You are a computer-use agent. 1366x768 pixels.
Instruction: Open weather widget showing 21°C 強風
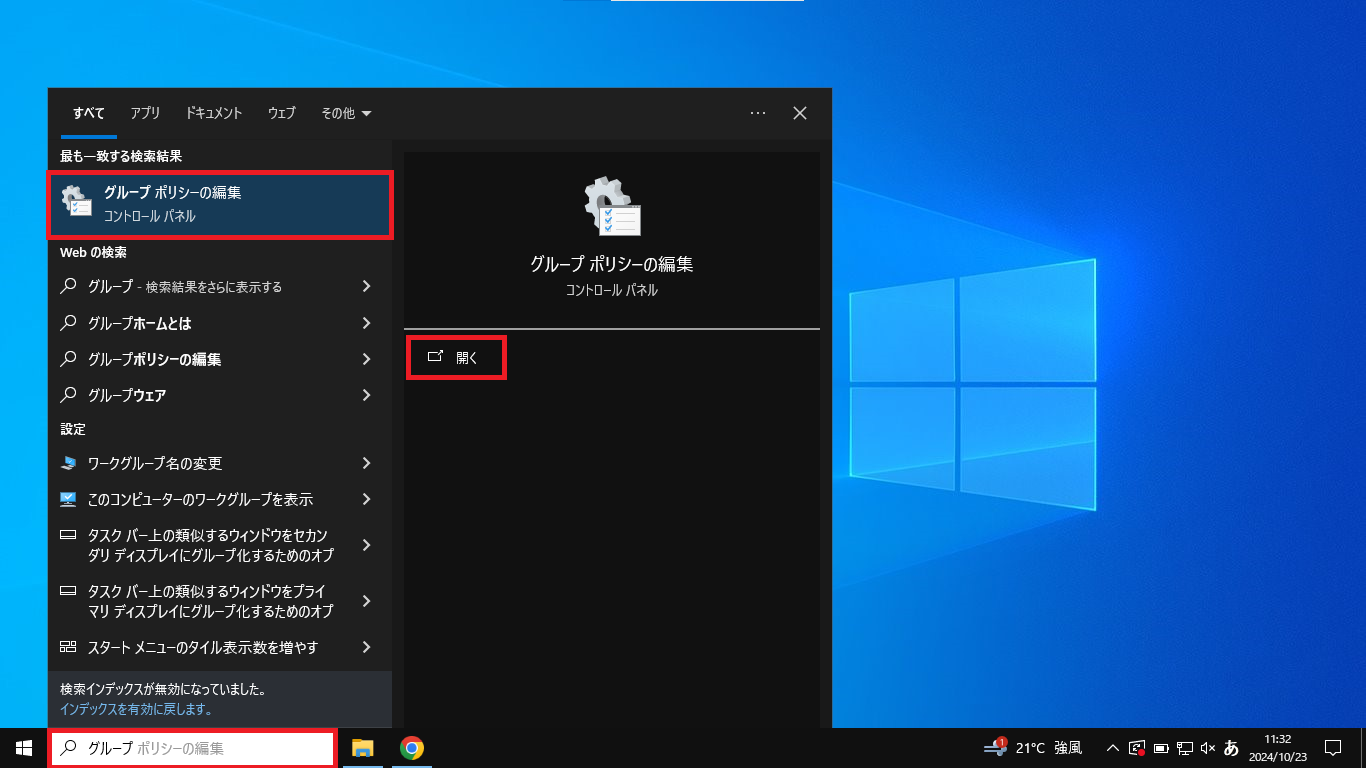tap(1033, 748)
